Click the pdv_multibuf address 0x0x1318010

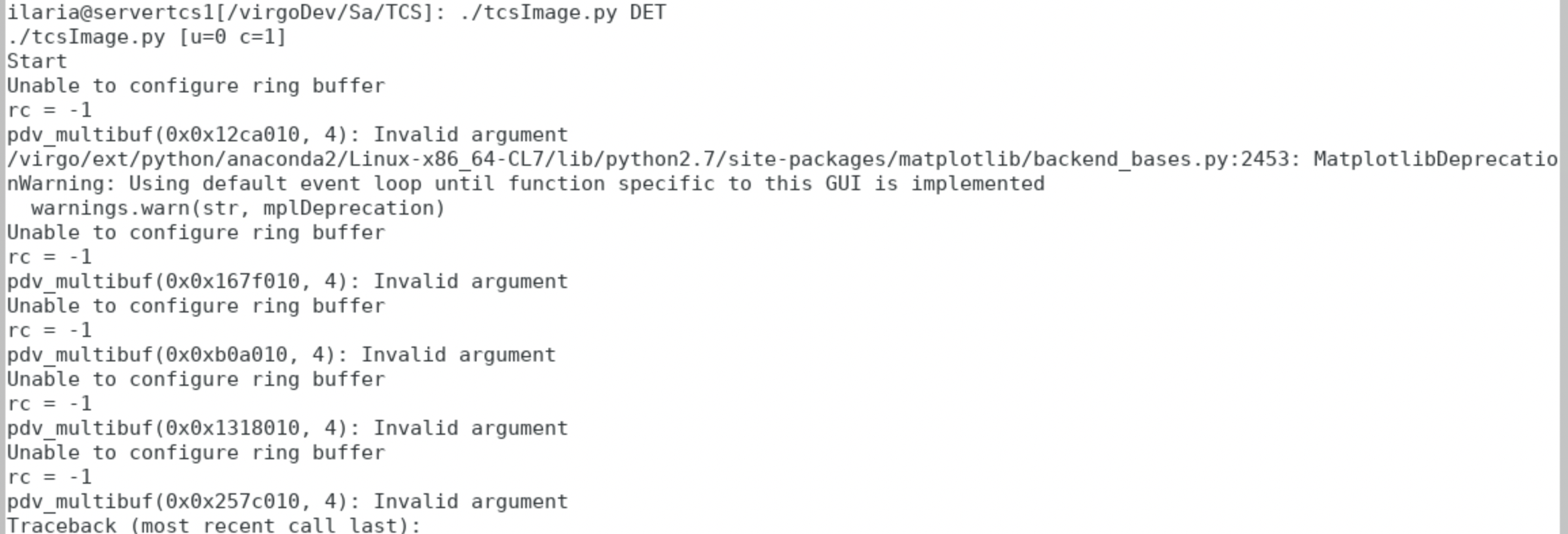click(232, 428)
